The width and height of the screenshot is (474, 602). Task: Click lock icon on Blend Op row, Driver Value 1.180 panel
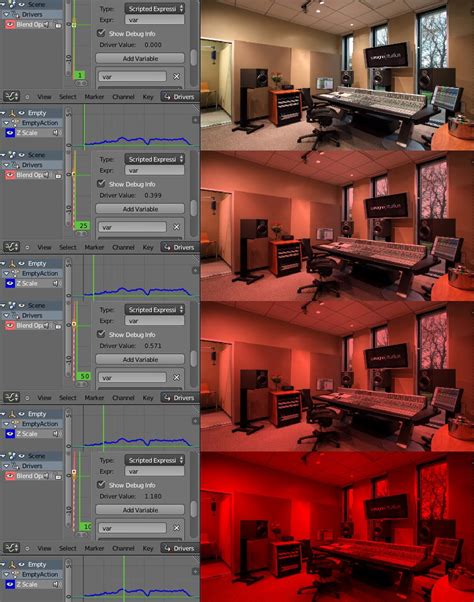58,476
